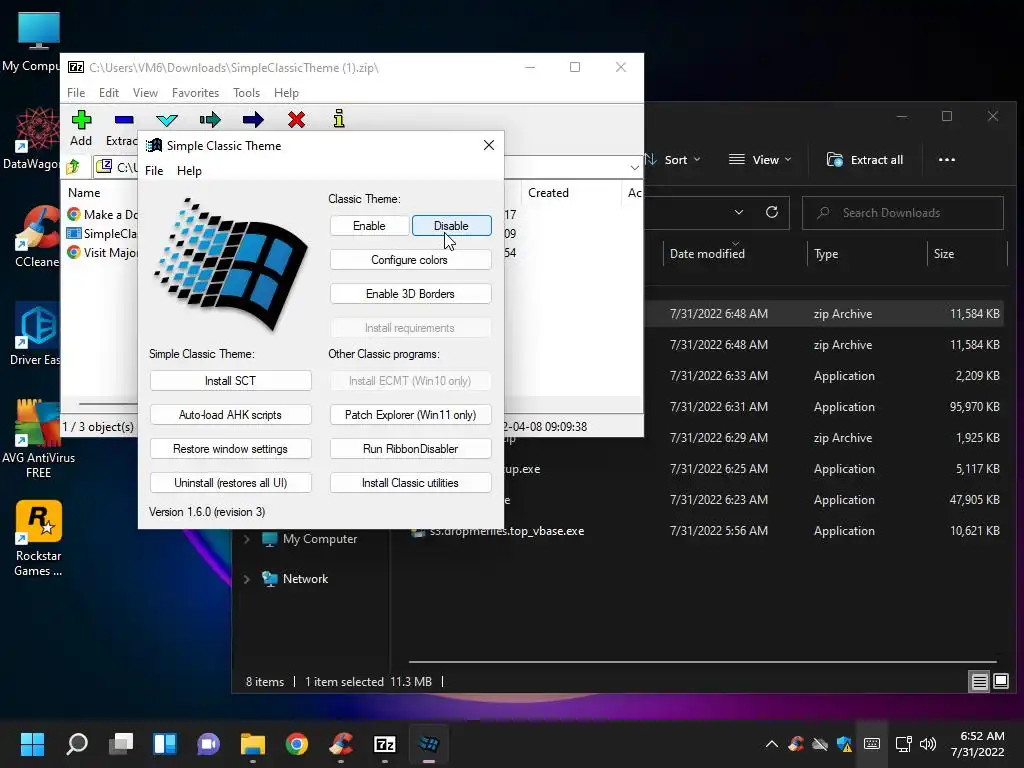Click Install Classic utilities button
The width and height of the screenshot is (1024, 768).
(x=410, y=483)
